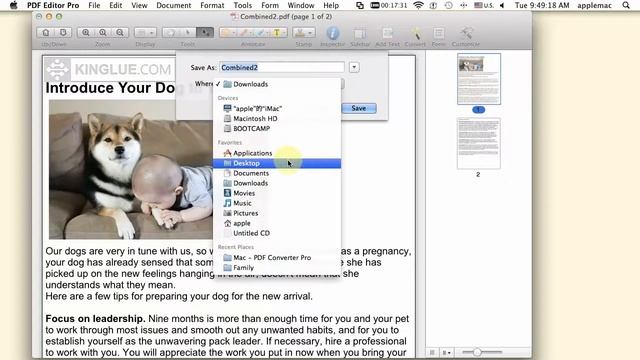This screenshot has width=640, height=360.
Task: Click into the Save As filename field
Action: [282, 67]
